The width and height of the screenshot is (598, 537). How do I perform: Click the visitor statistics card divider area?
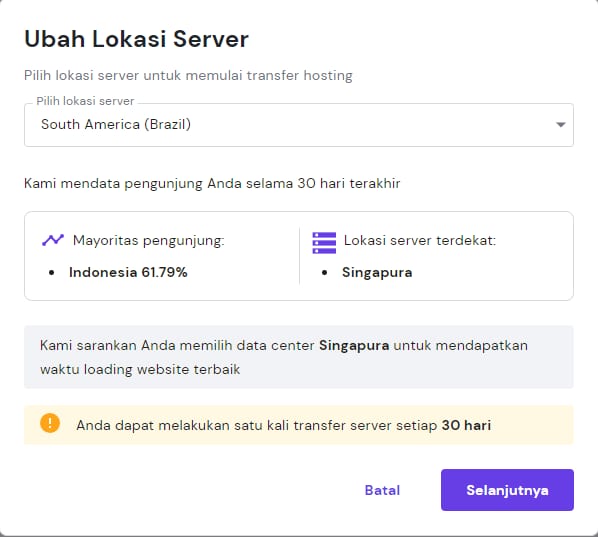click(x=299, y=256)
